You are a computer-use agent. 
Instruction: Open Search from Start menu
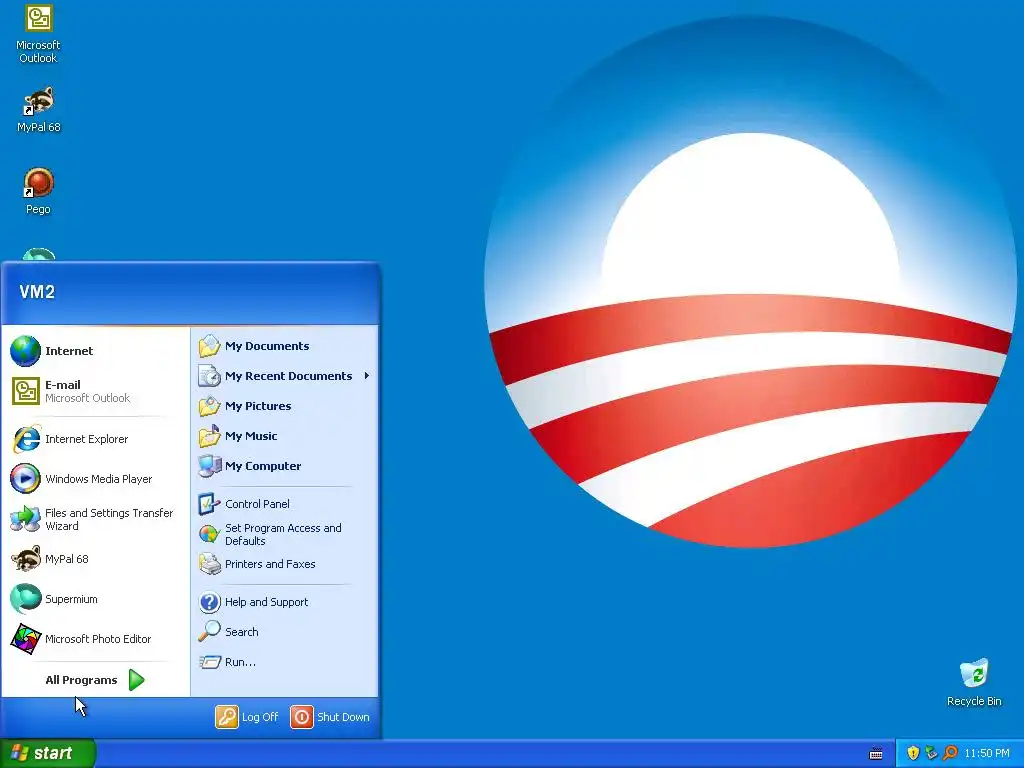(285, 632)
